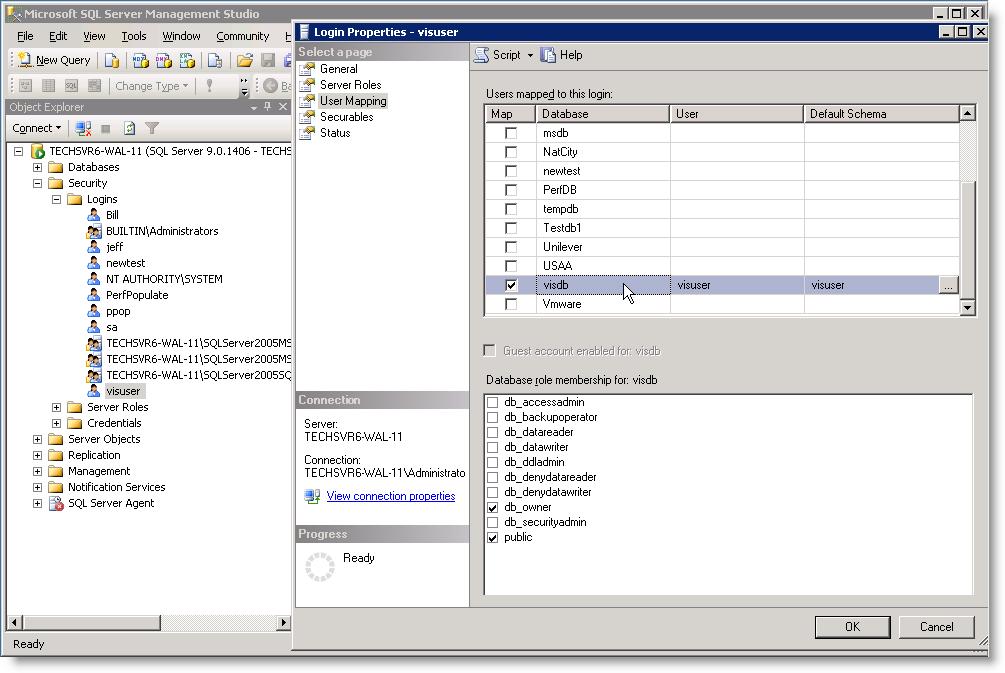Click the Analysis Services XMLA Query icon
This screenshot has width=1005, height=673.
click(x=187, y=60)
